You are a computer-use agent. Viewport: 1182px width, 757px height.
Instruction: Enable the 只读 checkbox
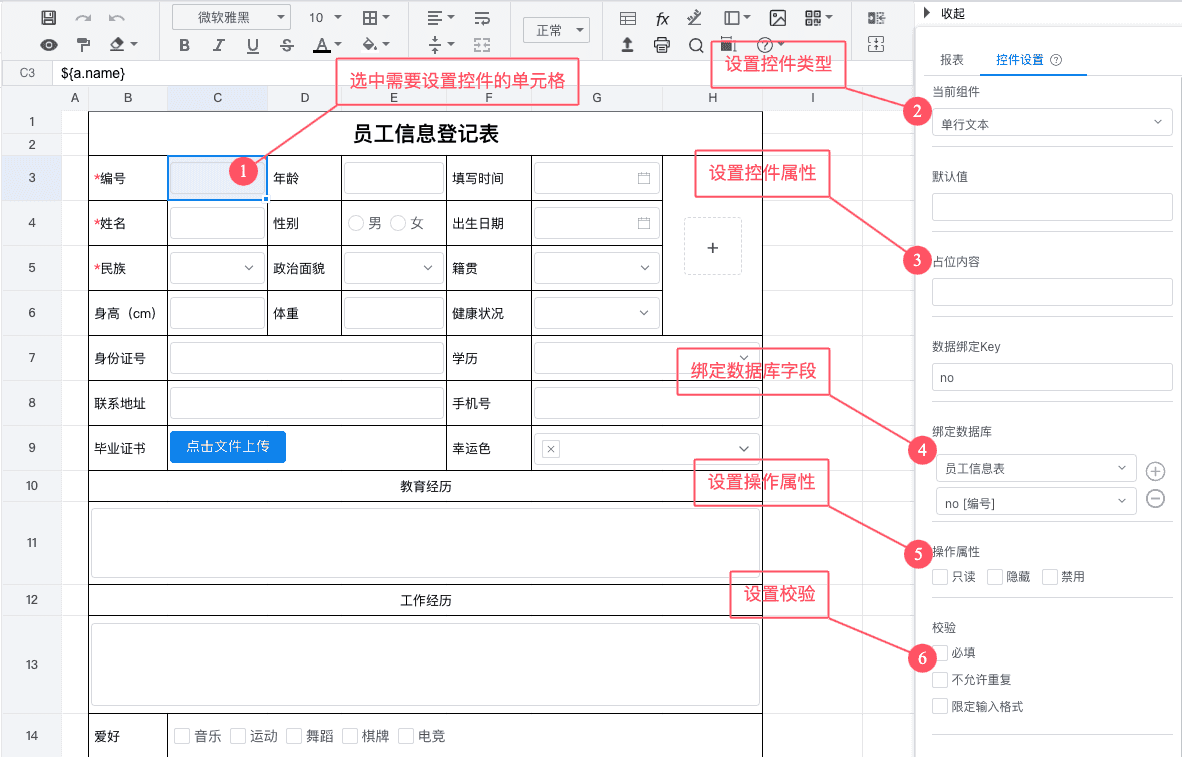tap(940, 577)
